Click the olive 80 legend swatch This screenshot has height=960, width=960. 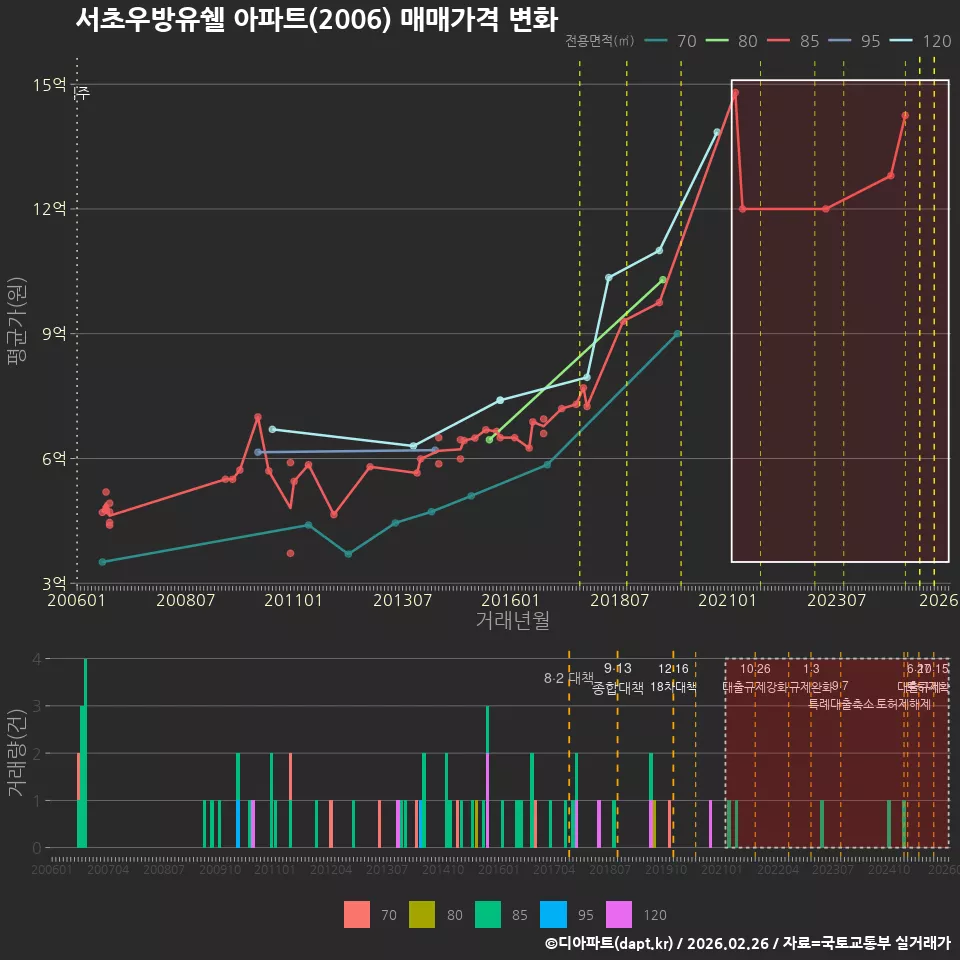[422, 915]
